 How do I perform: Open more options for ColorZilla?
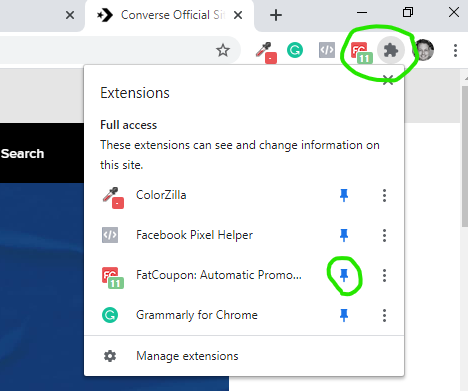(x=384, y=195)
